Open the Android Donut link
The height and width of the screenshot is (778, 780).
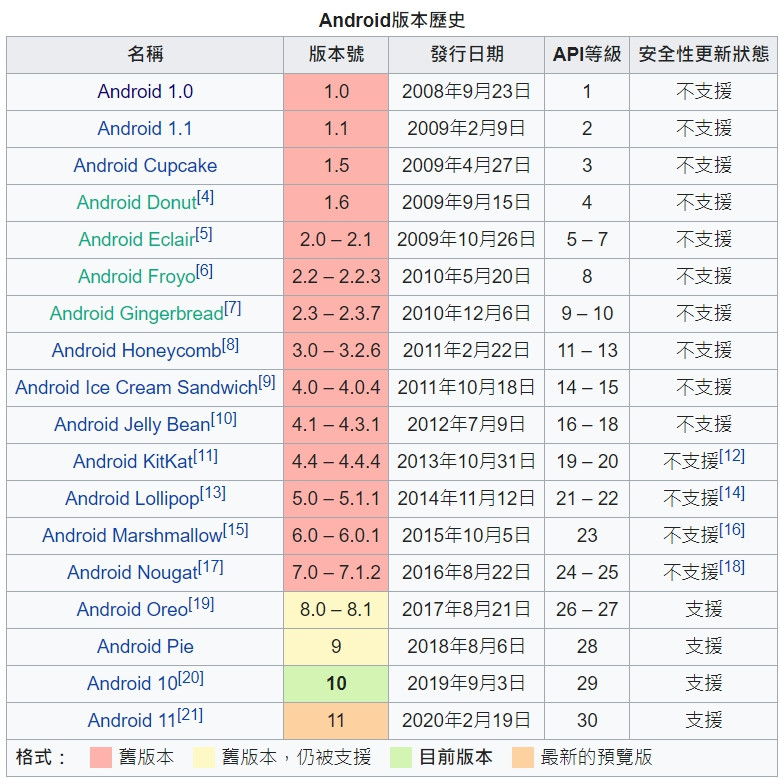click(137, 202)
